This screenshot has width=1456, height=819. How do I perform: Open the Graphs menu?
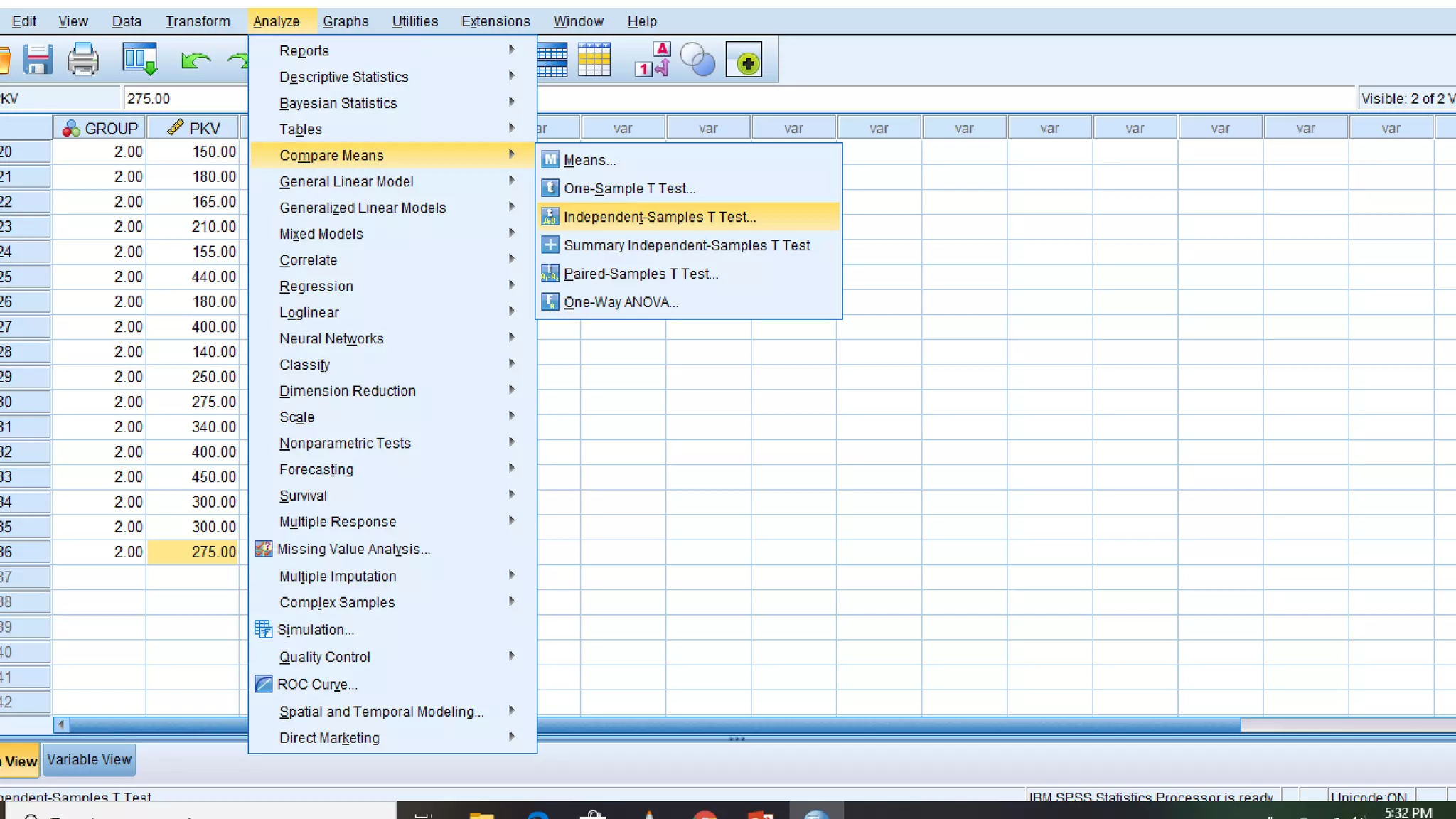tap(346, 21)
